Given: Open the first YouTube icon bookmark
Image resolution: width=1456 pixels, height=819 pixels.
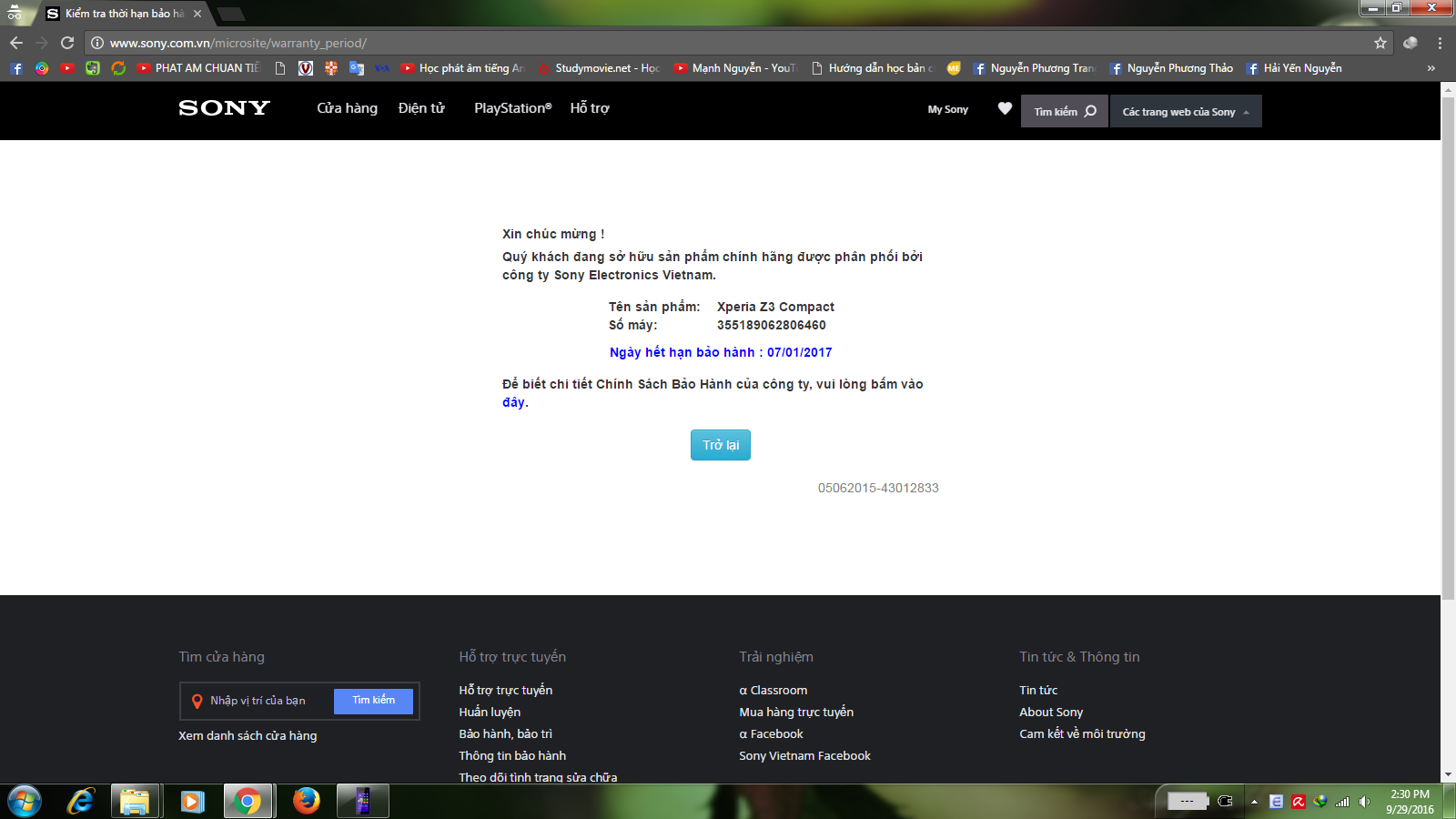Looking at the screenshot, I should tap(67, 68).
